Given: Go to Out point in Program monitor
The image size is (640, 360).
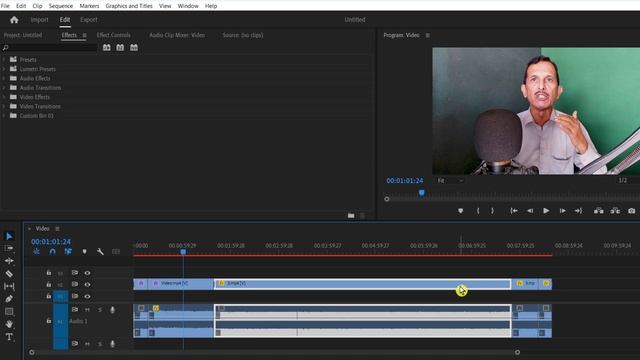Looking at the screenshot, I should [578, 211].
